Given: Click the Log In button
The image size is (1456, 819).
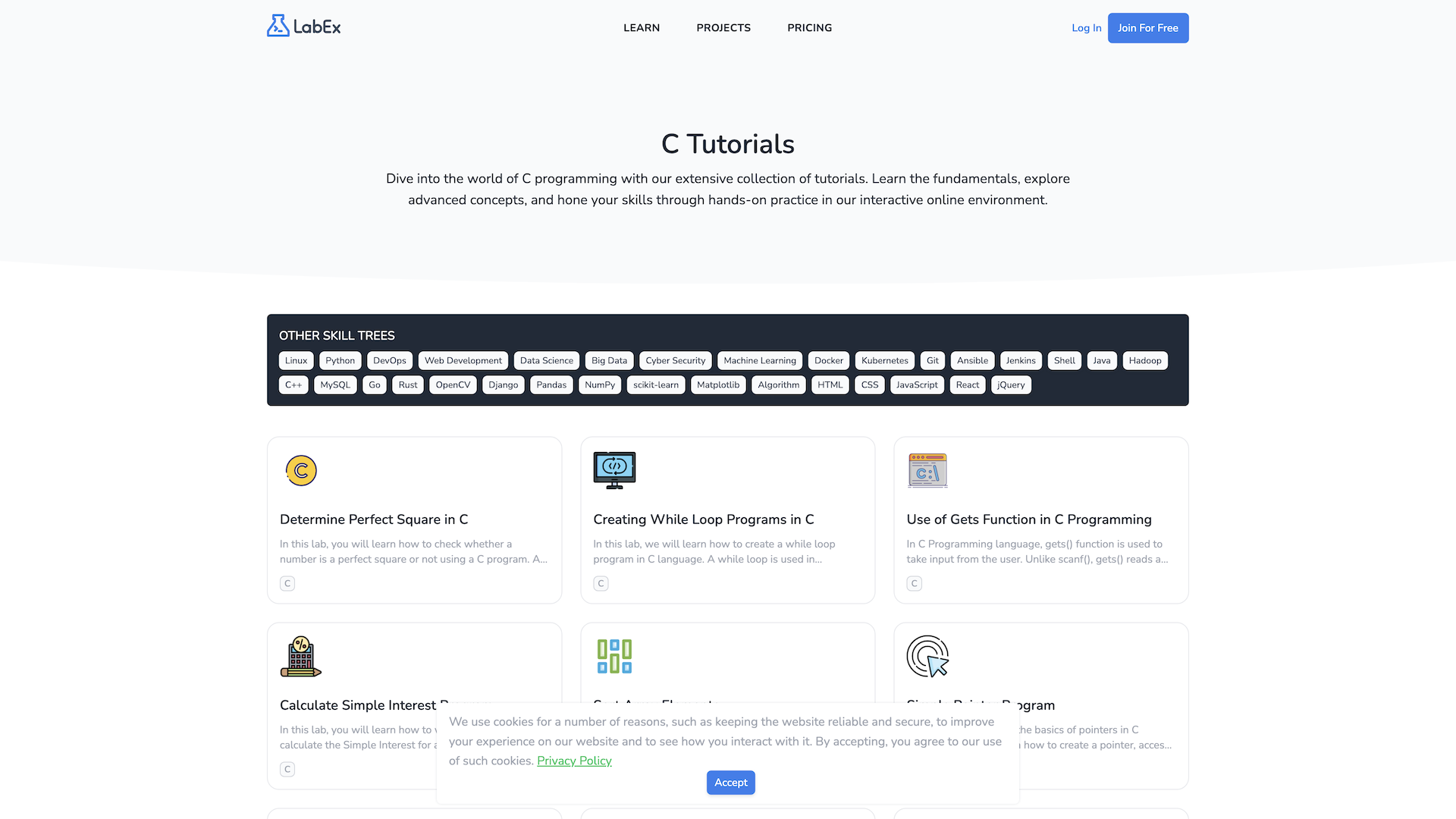Looking at the screenshot, I should (x=1086, y=28).
